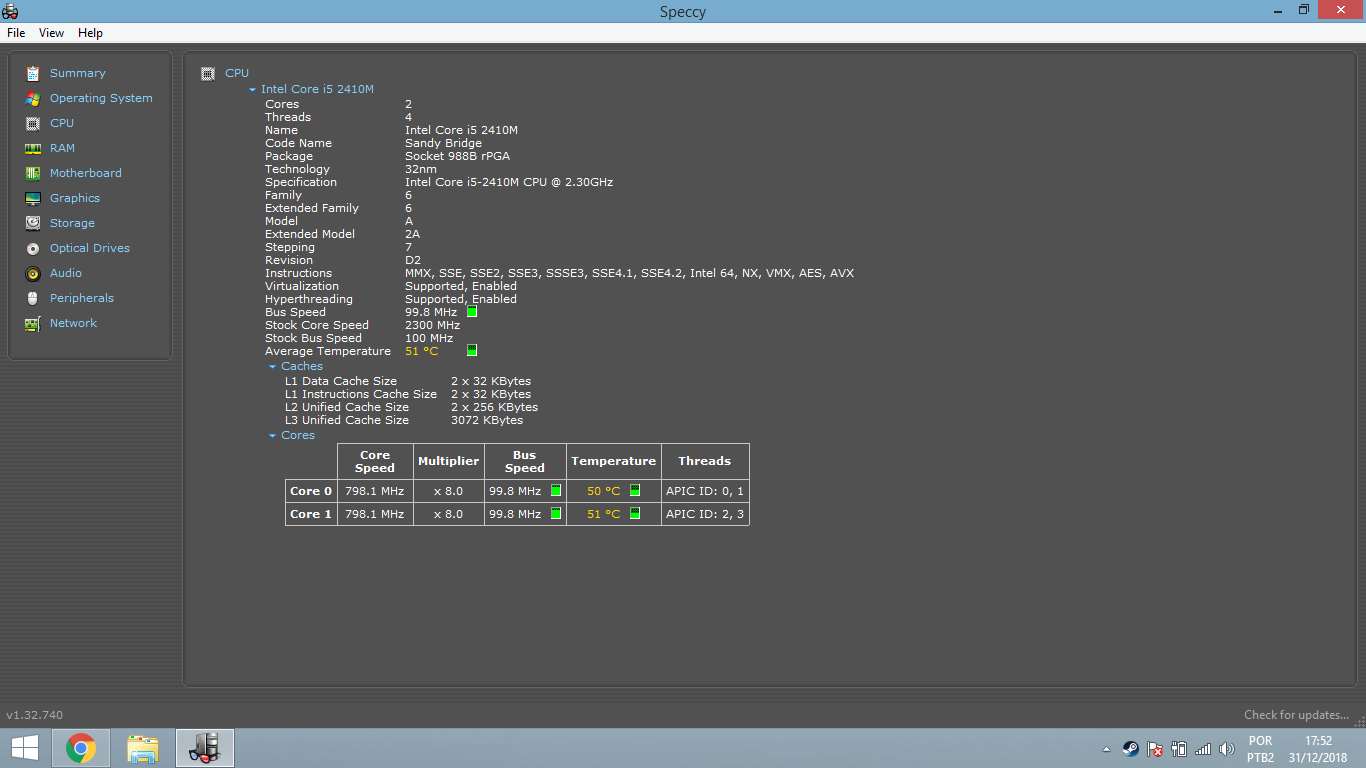1366x768 pixels.
Task: Click the Core 0 row header
Action: [311, 491]
